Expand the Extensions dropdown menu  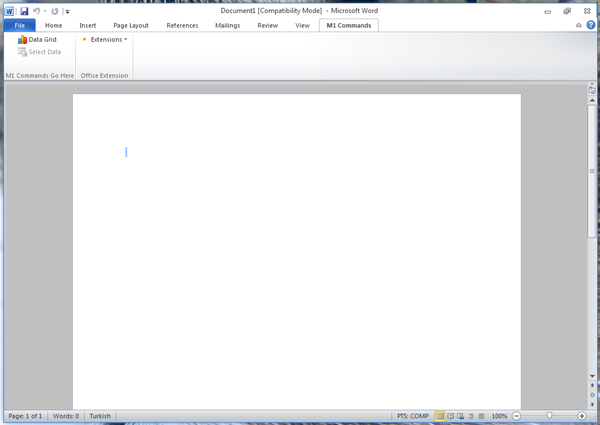click(x=105, y=40)
